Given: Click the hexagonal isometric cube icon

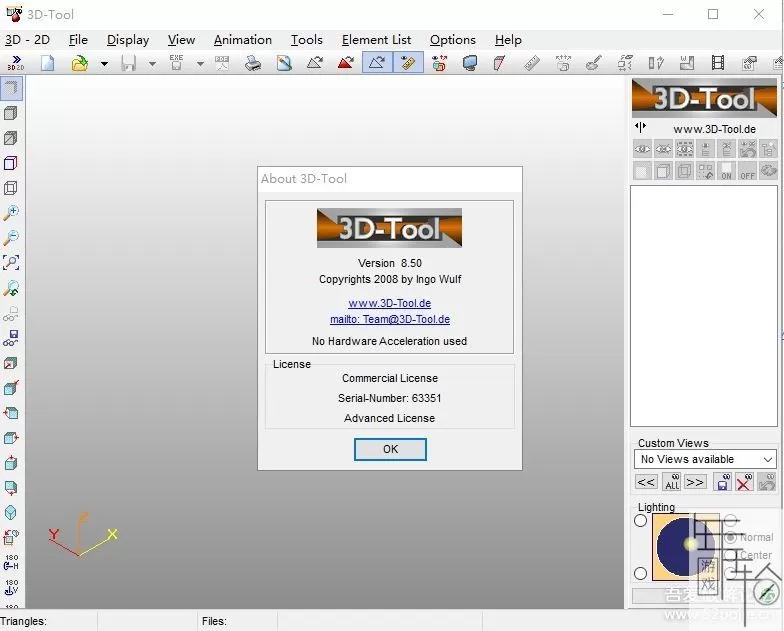Looking at the screenshot, I should click(11, 512).
